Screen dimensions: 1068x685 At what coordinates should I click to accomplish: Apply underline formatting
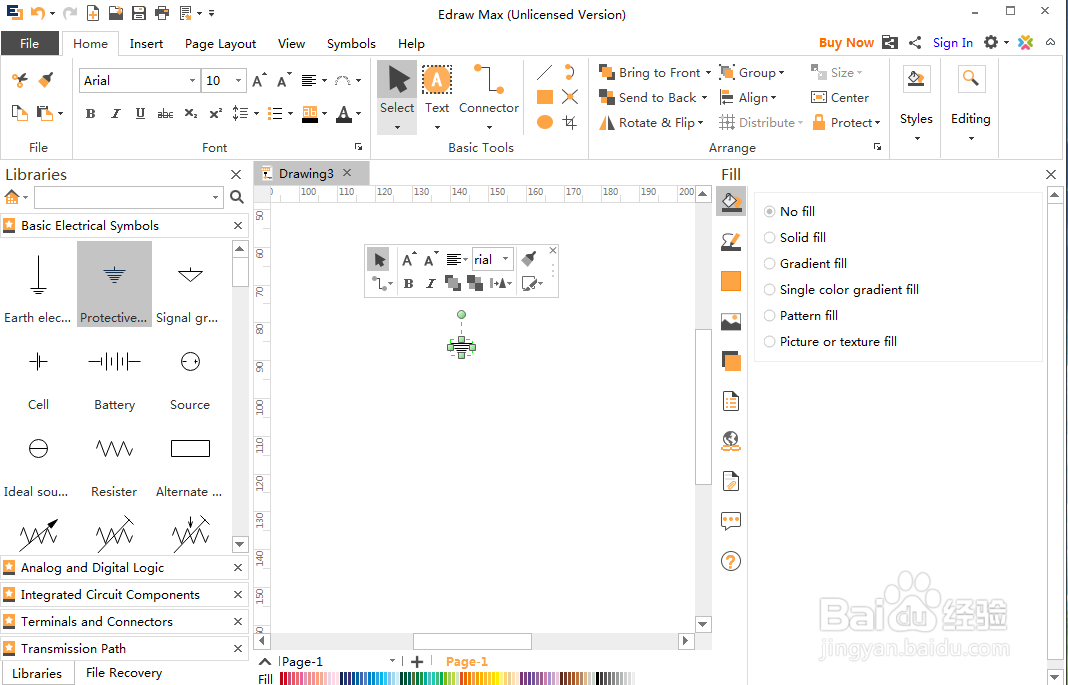(140, 114)
